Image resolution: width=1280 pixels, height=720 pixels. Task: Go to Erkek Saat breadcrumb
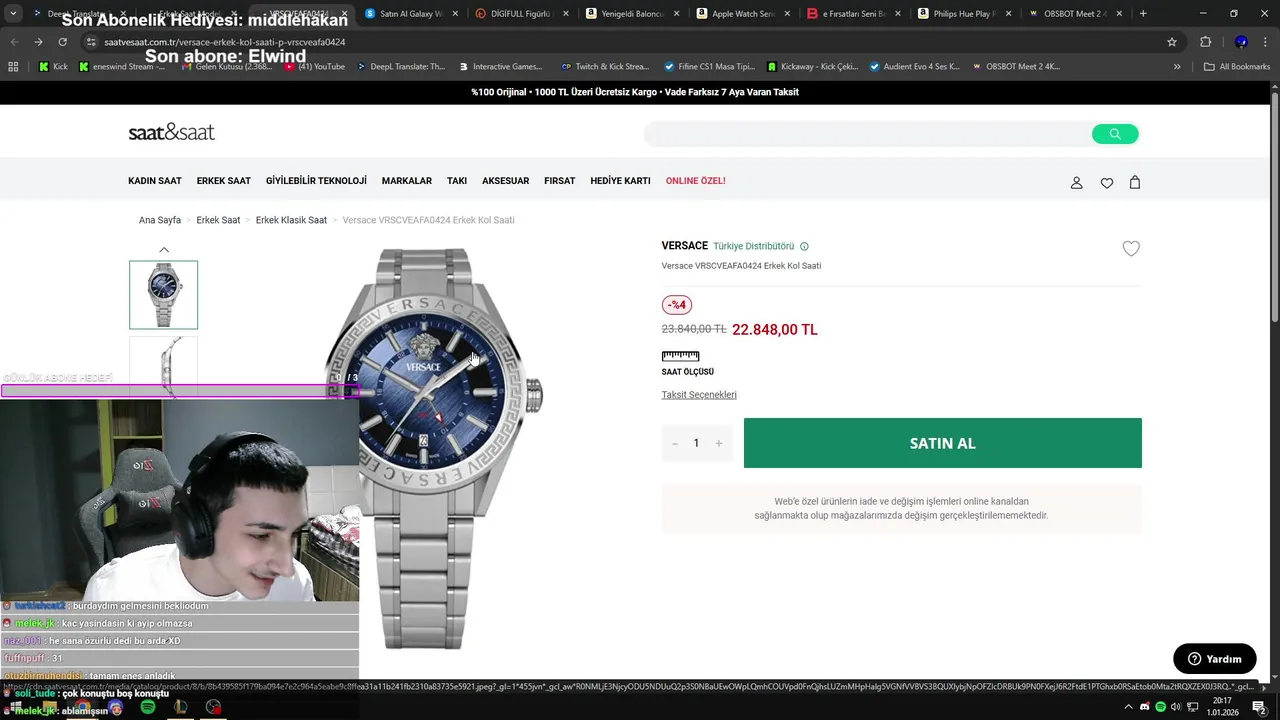pyautogui.click(x=218, y=220)
